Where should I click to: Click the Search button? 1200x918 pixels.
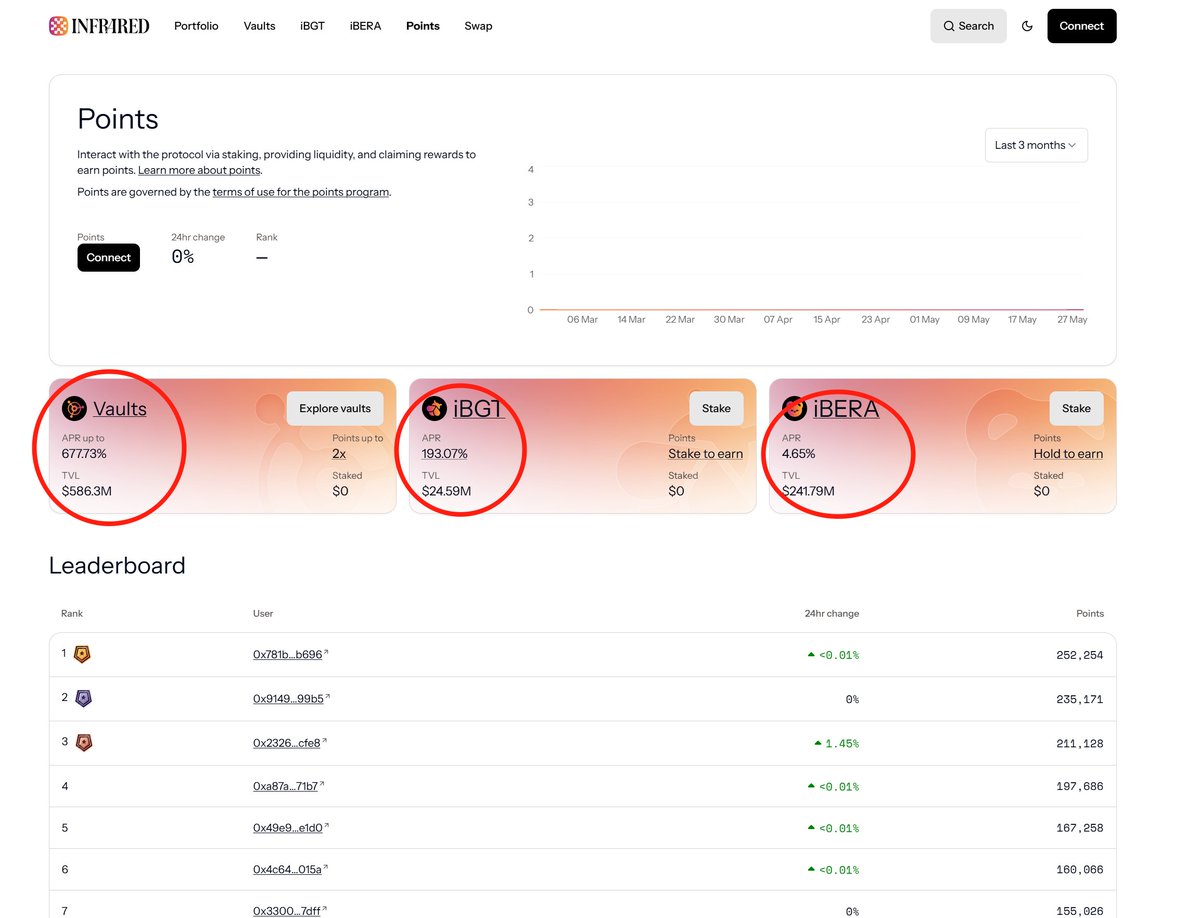tap(968, 26)
